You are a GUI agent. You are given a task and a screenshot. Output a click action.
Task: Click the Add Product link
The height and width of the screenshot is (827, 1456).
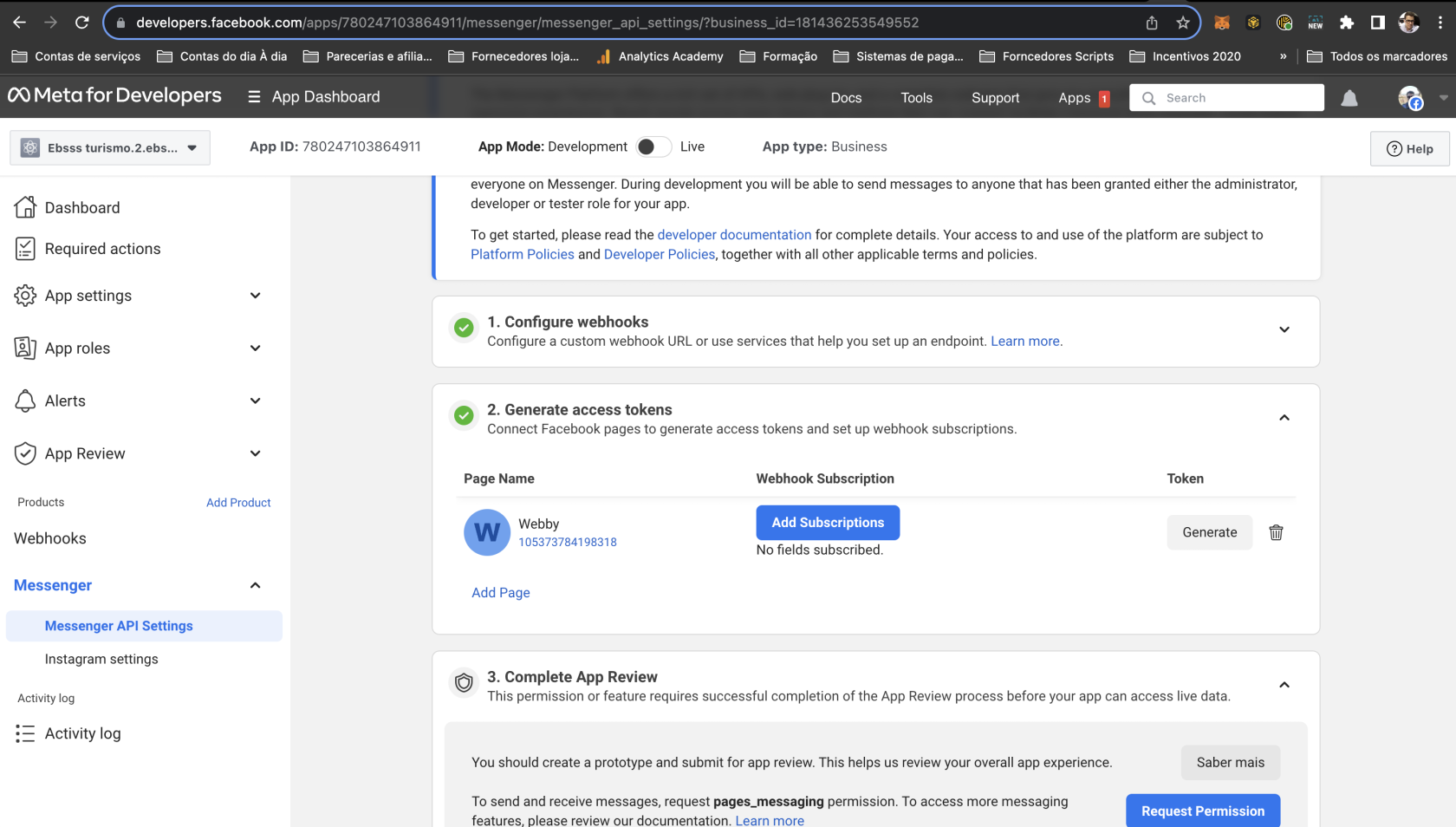[x=238, y=503]
